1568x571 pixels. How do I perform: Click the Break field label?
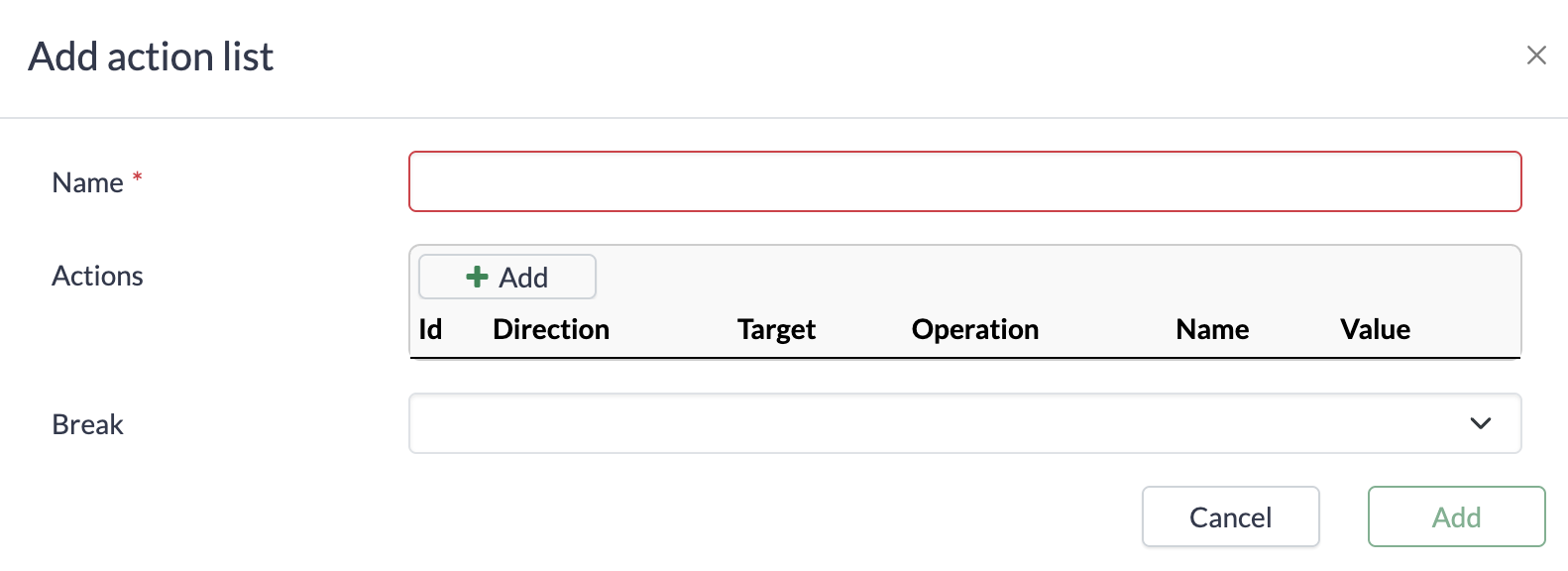click(x=87, y=424)
